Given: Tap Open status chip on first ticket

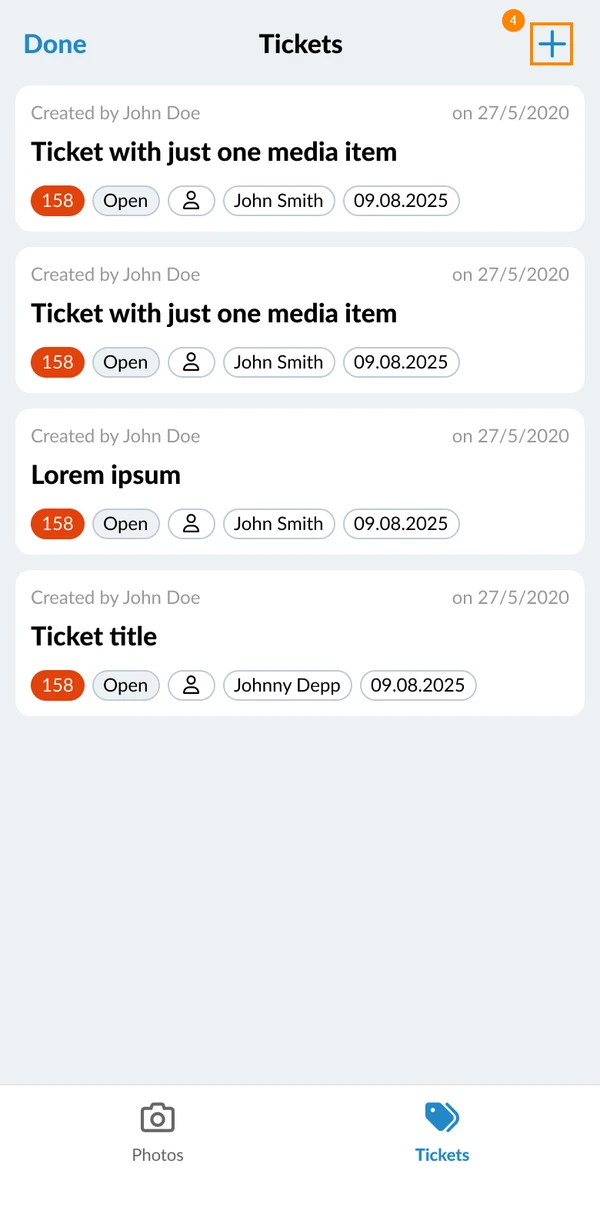Looking at the screenshot, I should coord(126,201).
